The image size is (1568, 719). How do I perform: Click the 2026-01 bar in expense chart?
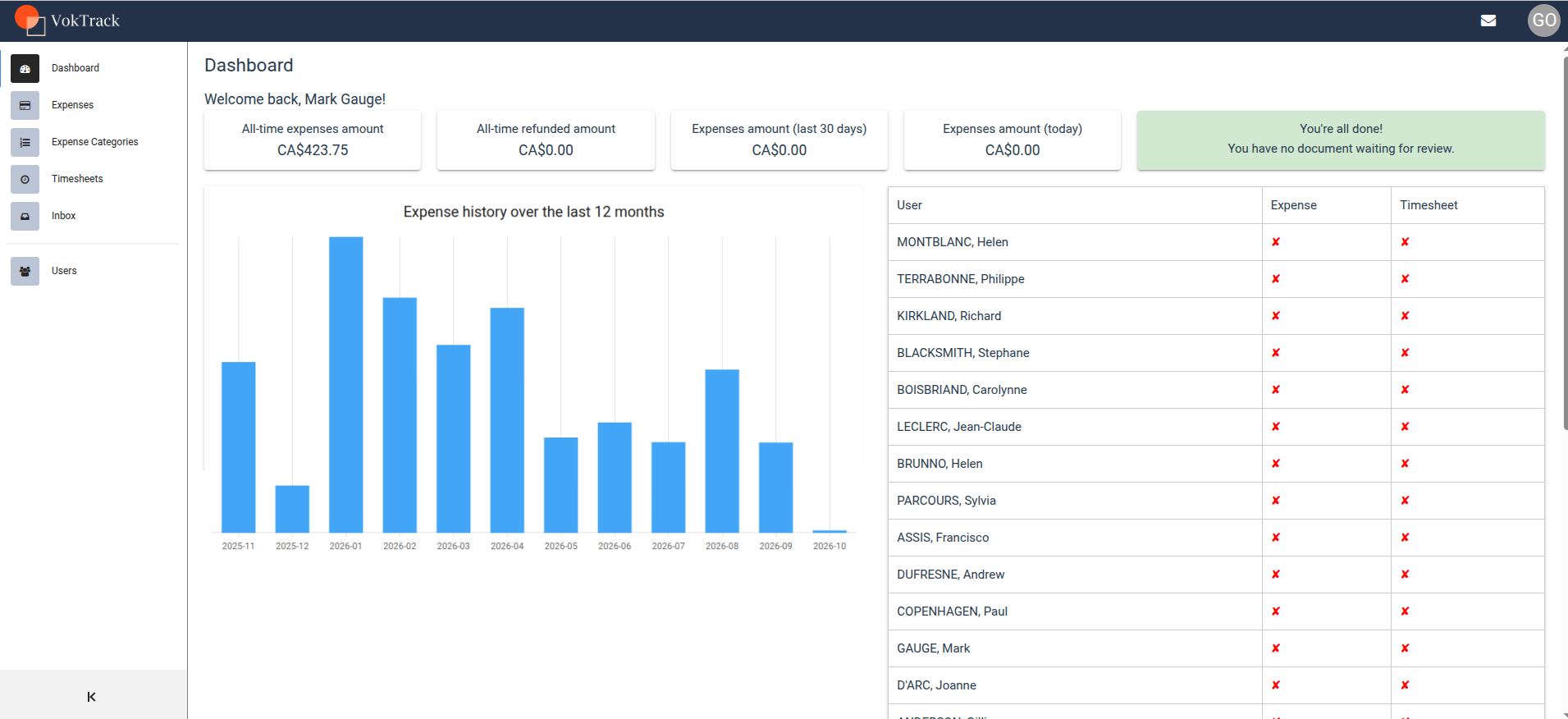tap(346, 385)
